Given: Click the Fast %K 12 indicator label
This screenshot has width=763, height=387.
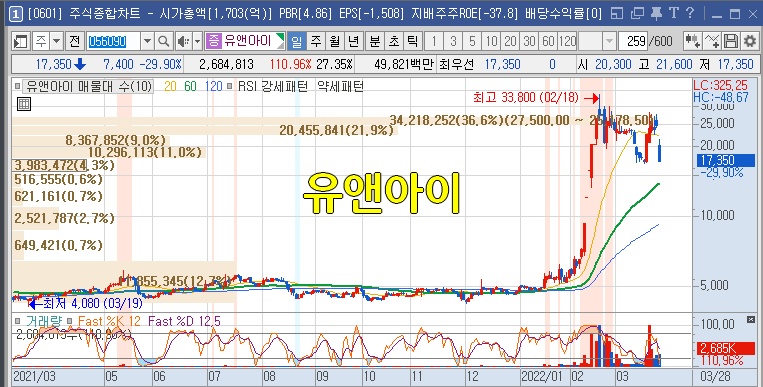Looking at the screenshot, I should pyautogui.click(x=109, y=321).
